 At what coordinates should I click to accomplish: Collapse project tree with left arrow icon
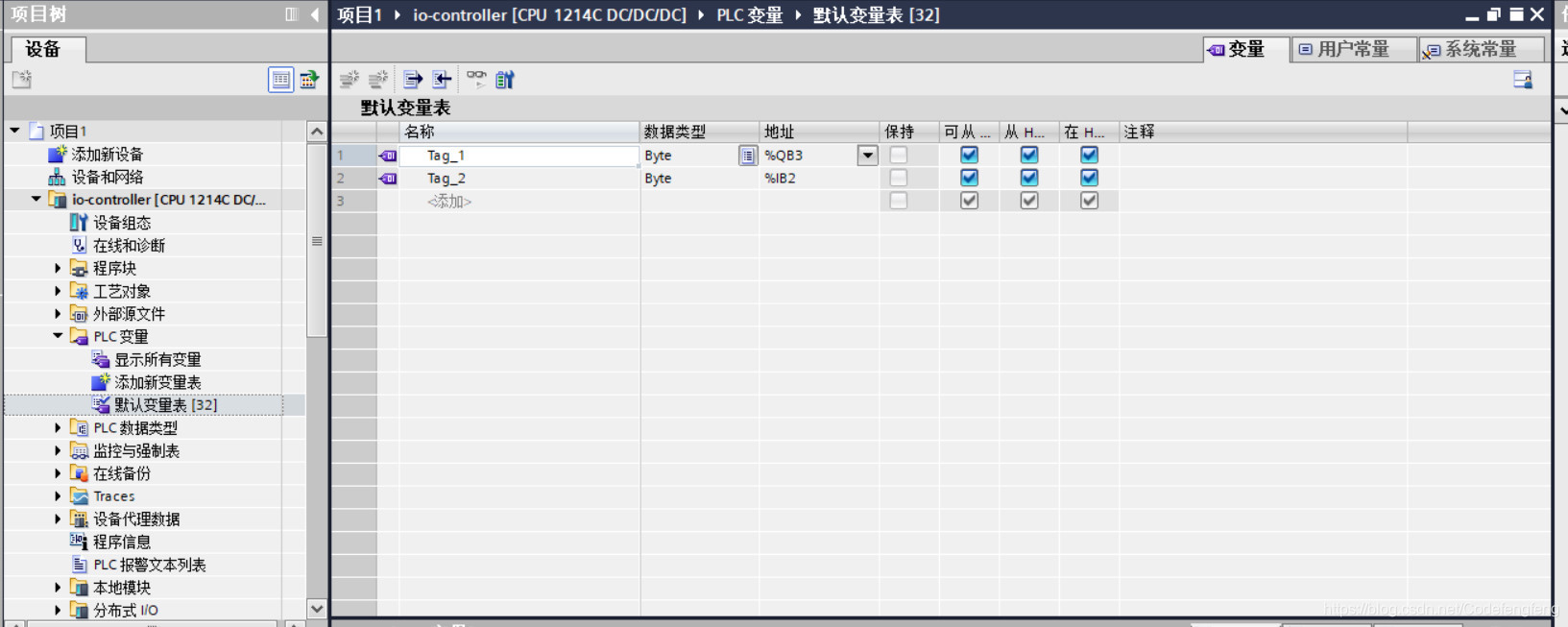click(x=314, y=14)
